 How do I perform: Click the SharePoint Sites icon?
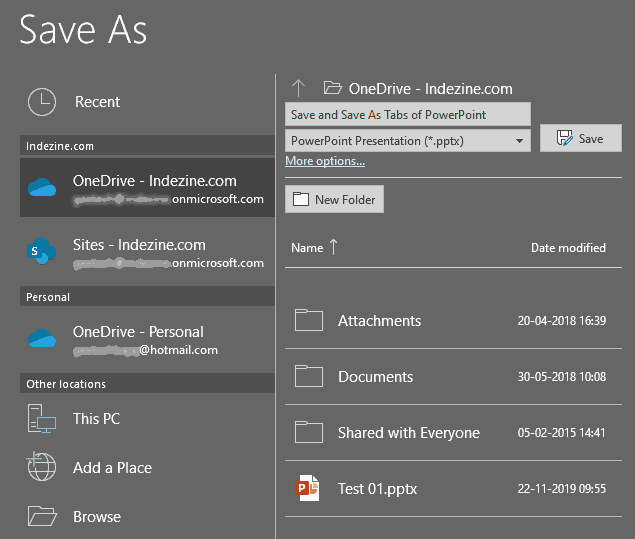pyautogui.click(x=41, y=251)
